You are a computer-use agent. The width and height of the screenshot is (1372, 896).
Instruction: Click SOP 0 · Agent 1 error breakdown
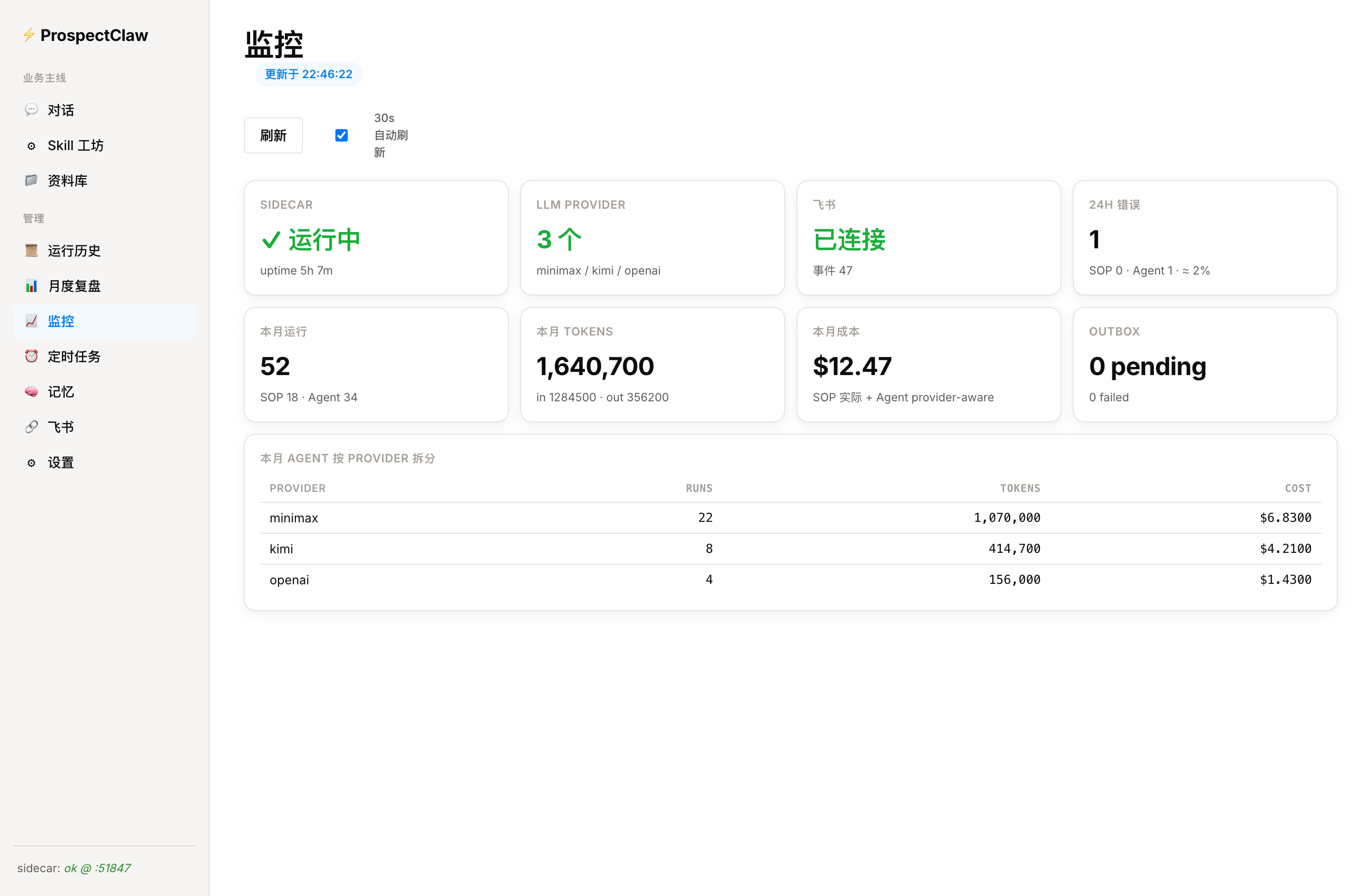click(1149, 270)
